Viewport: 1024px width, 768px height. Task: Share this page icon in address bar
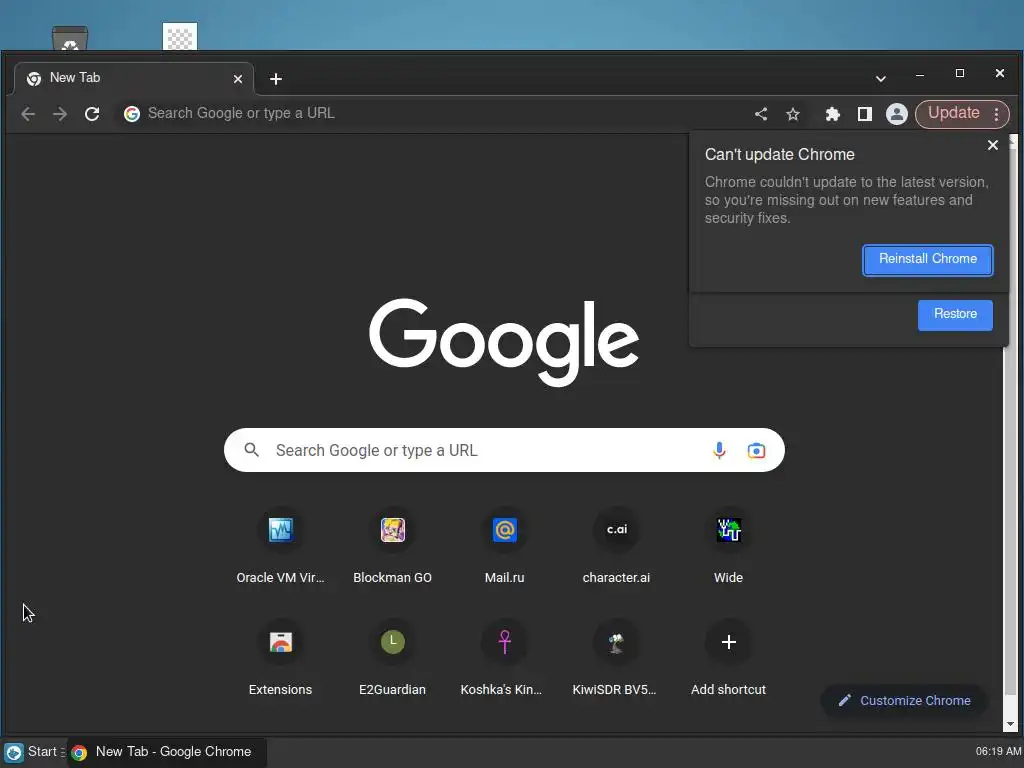coord(761,114)
